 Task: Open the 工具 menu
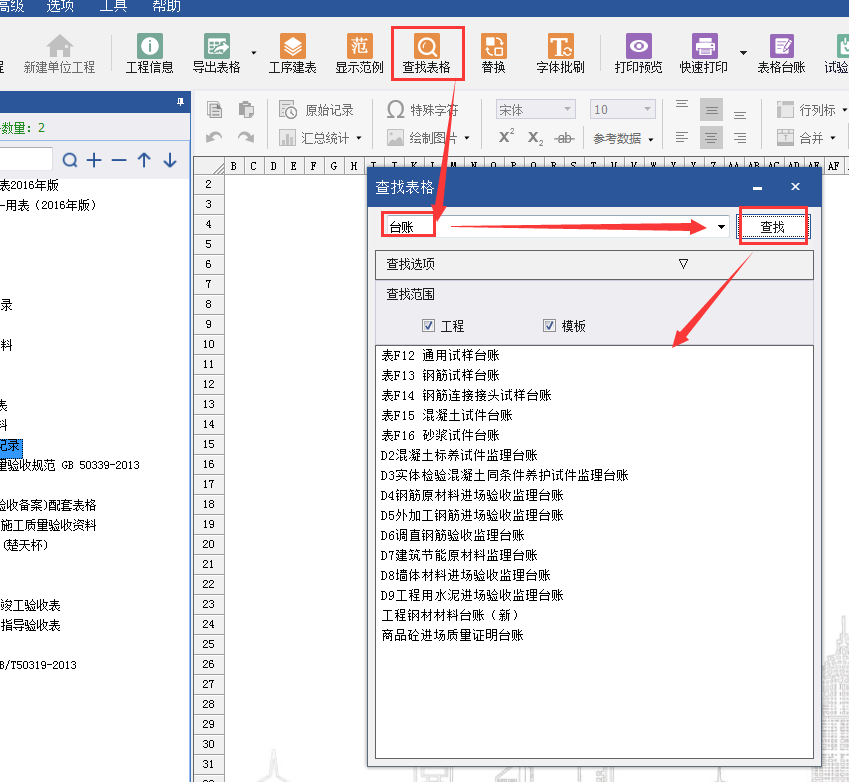point(113,7)
